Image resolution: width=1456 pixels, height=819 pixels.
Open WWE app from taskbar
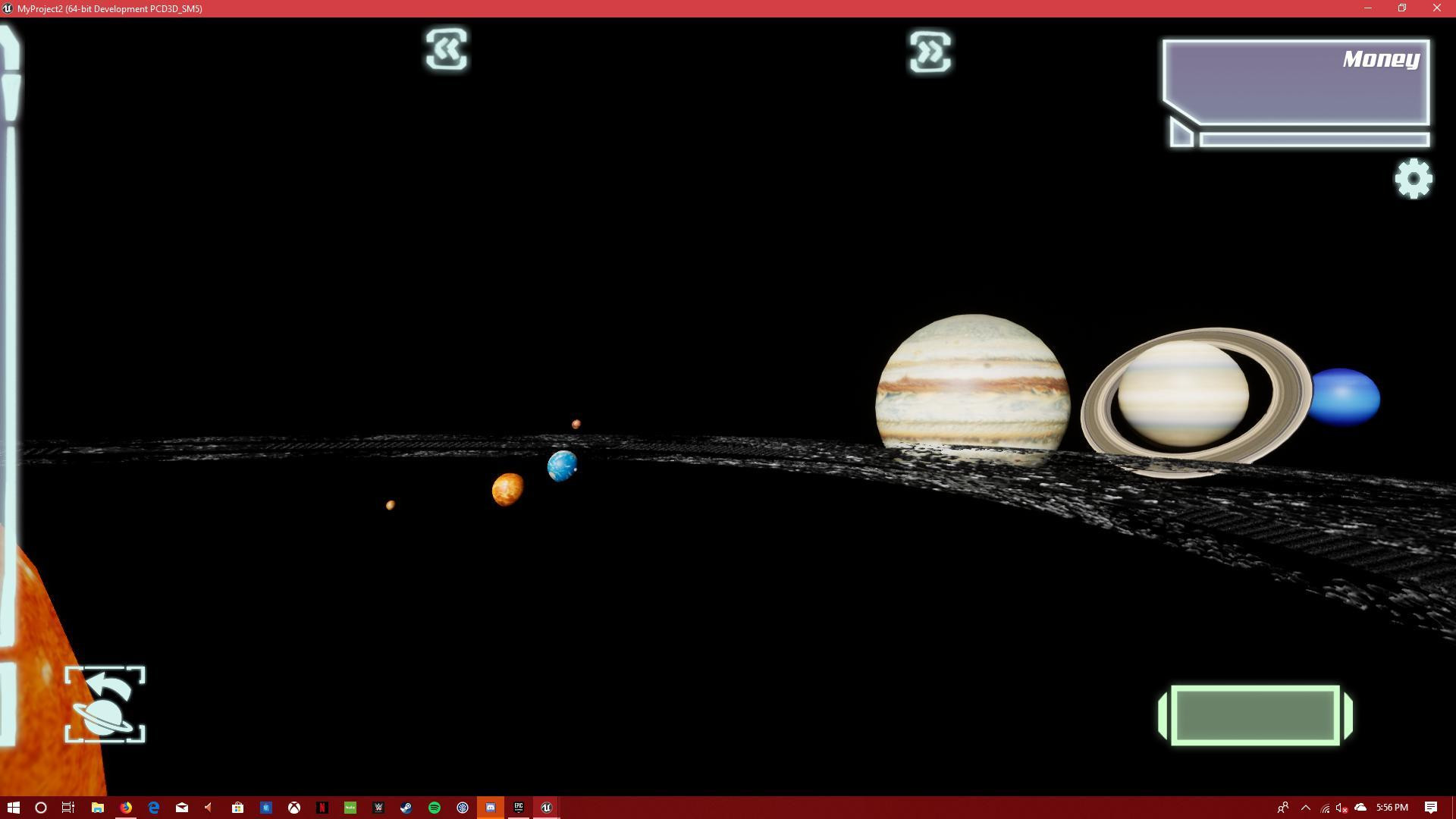(x=378, y=808)
